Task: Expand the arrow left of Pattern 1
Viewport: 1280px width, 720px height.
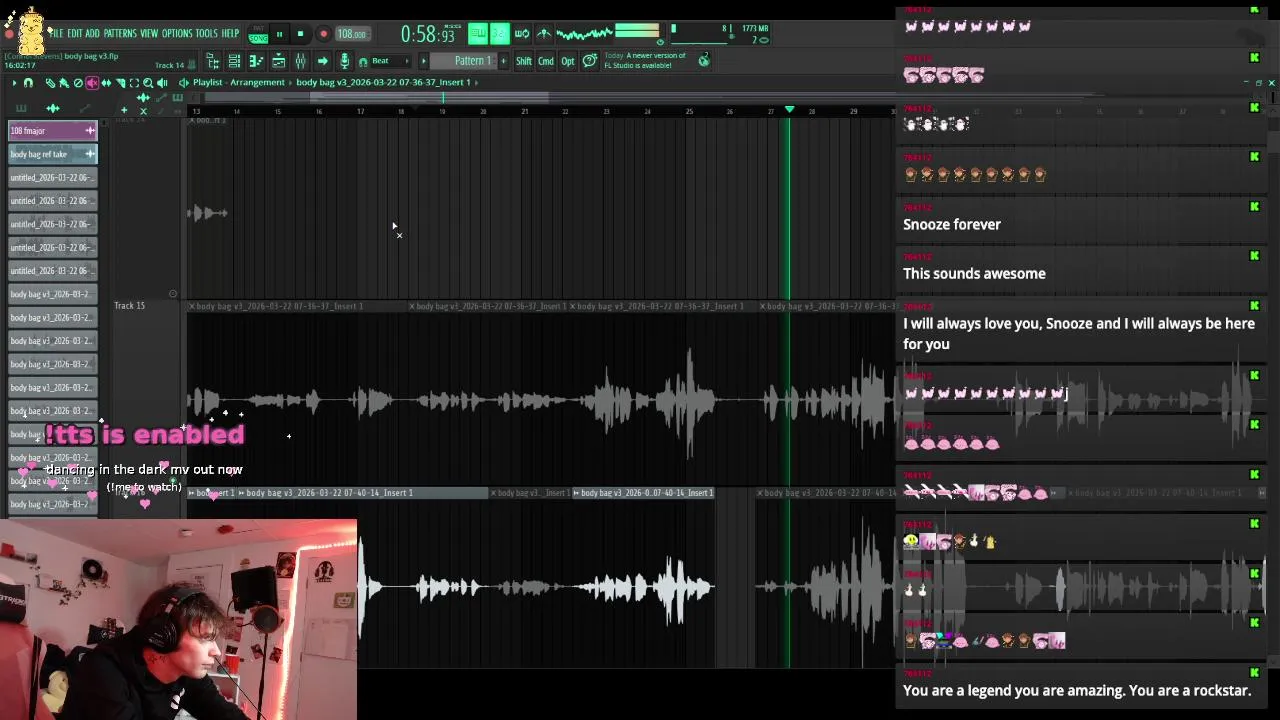Action: [423, 61]
